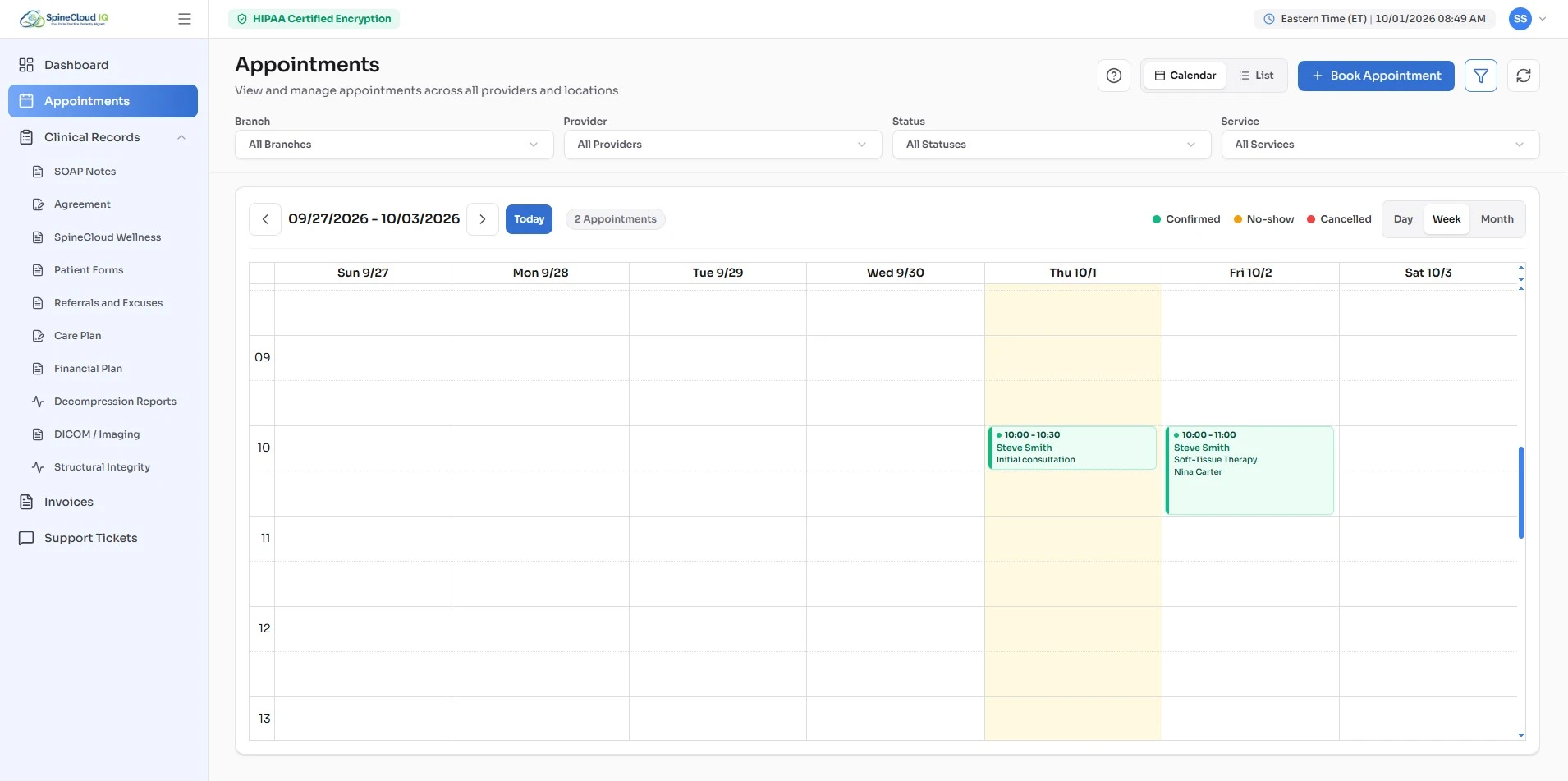Open SOAP Notes in sidebar
Viewport: 1568px width, 781px height.
coord(109,172)
